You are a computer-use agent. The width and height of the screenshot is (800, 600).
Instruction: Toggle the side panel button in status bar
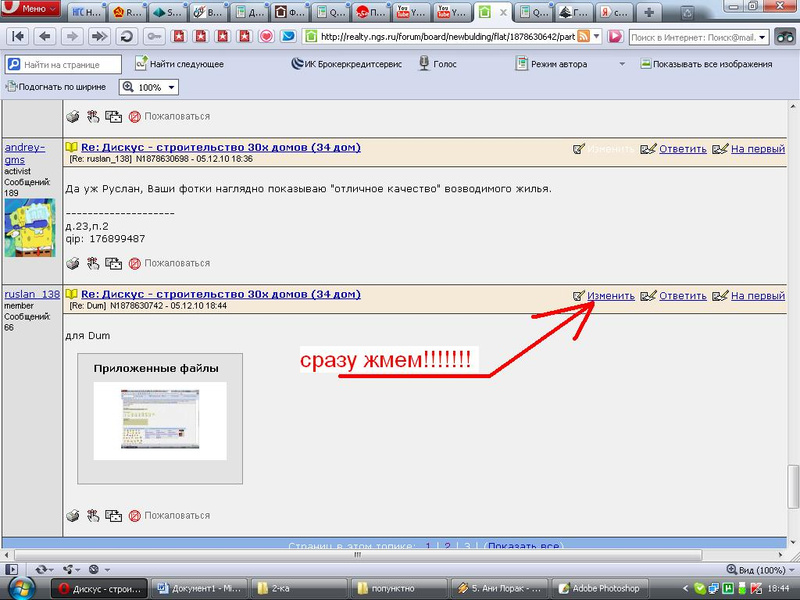tap(11, 569)
